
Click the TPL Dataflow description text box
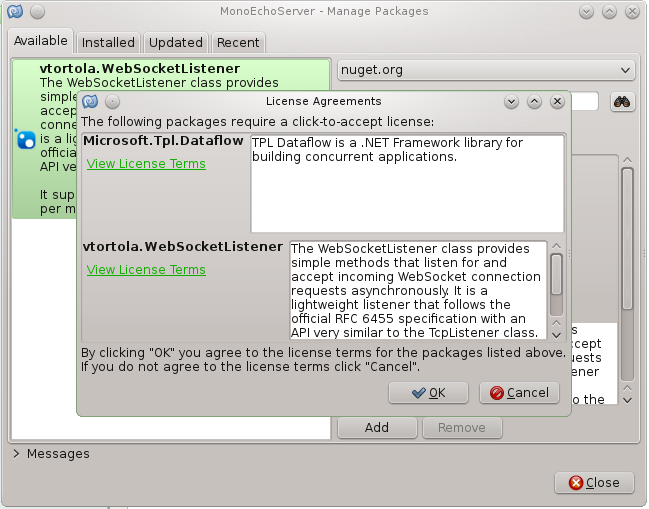[x=407, y=184]
